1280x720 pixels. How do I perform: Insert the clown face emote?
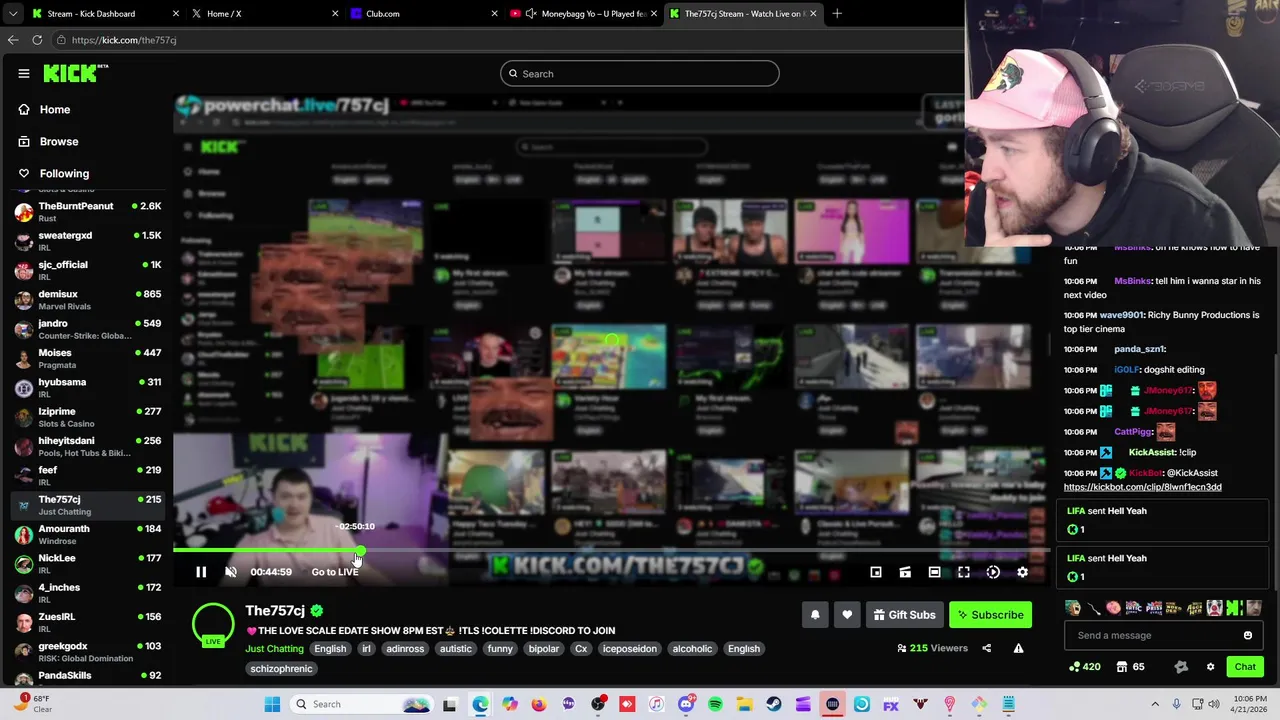pyautogui.click(x=1214, y=608)
